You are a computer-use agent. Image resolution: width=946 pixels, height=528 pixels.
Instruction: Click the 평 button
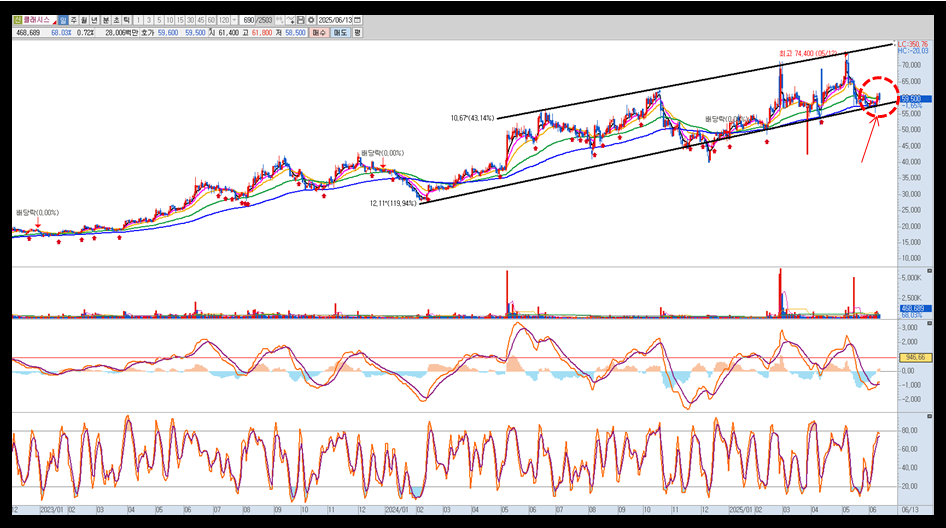pos(357,33)
